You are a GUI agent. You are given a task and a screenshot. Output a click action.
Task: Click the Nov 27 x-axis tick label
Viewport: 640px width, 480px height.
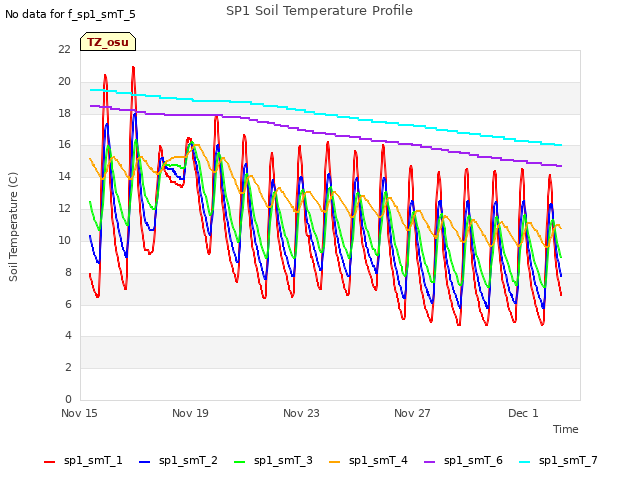click(412, 413)
